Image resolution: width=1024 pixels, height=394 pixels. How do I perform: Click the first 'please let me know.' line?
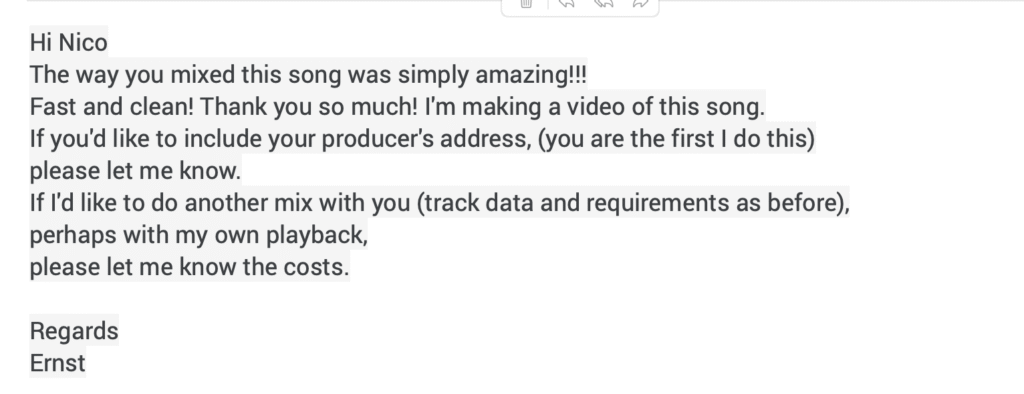pyautogui.click(x=136, y=171)
